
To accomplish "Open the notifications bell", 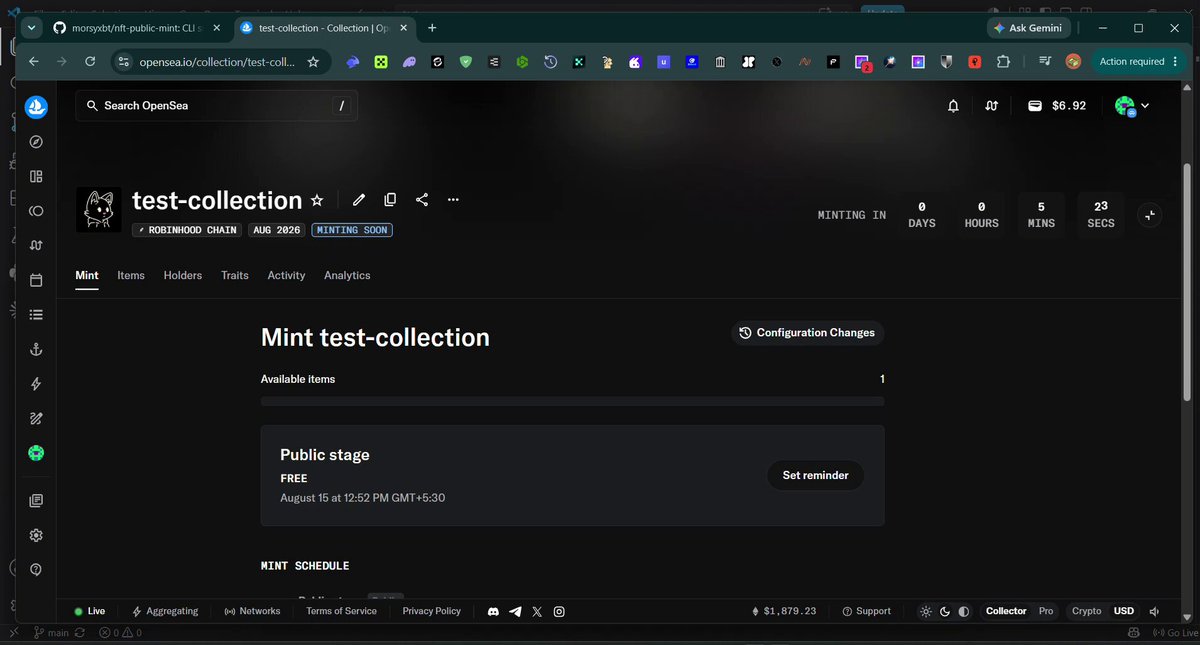I will point(954,105).
